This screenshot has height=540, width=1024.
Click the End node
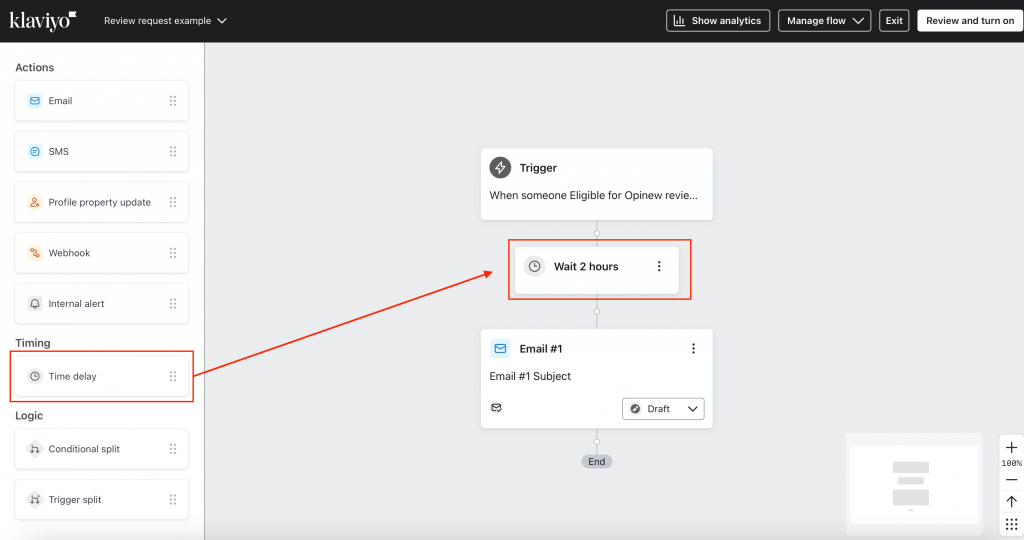[597, 462]
